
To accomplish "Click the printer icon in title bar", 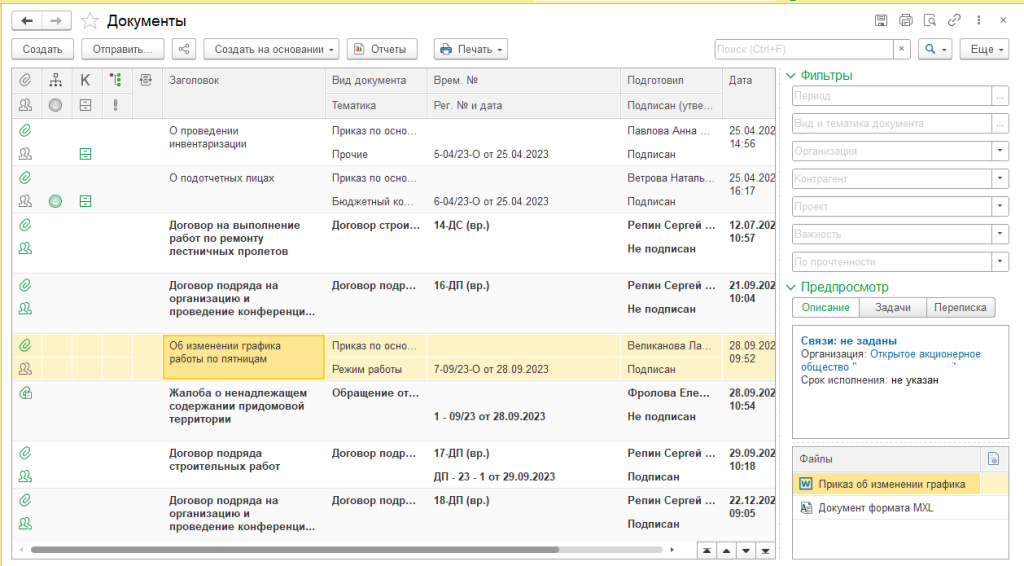I will click(x=905, y=20).
